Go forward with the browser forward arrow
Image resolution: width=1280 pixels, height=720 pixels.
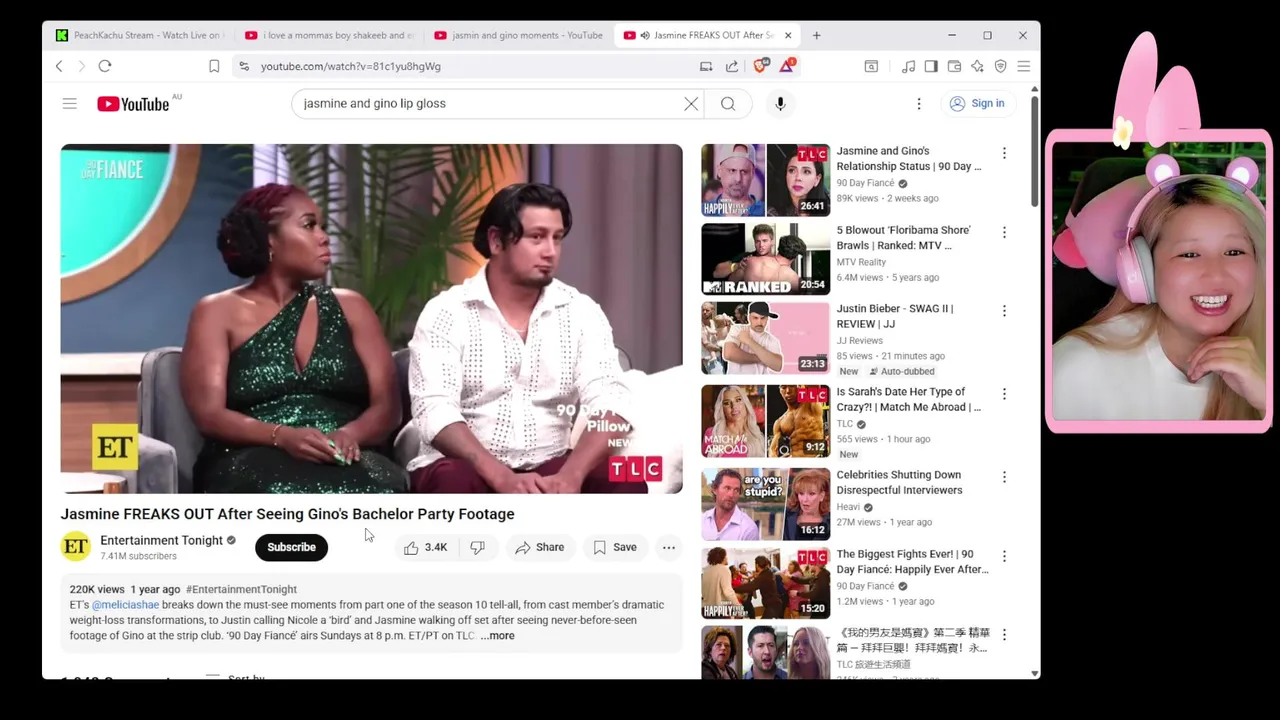pos(82,66)
